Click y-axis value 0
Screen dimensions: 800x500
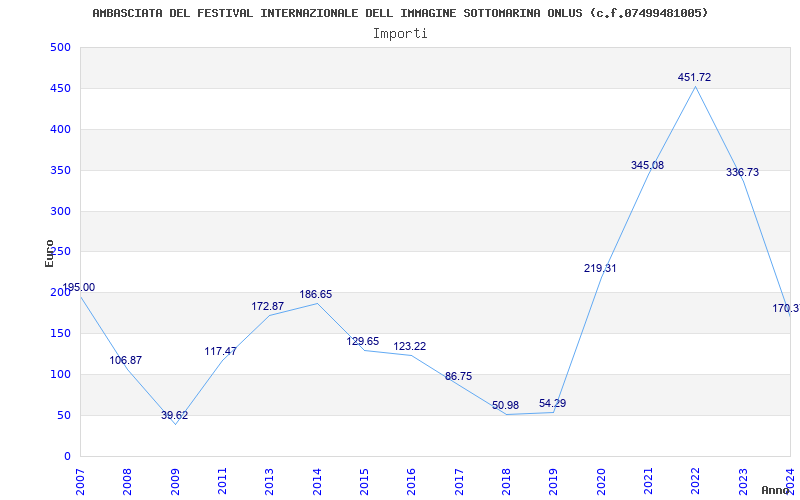coord(67,456)
